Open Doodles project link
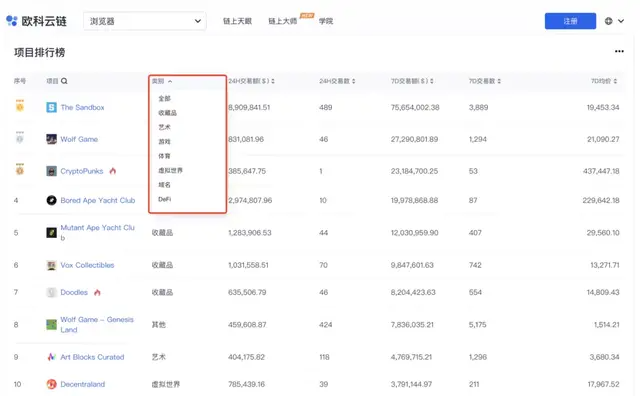 pyautogui.click(x=74, y=292)
